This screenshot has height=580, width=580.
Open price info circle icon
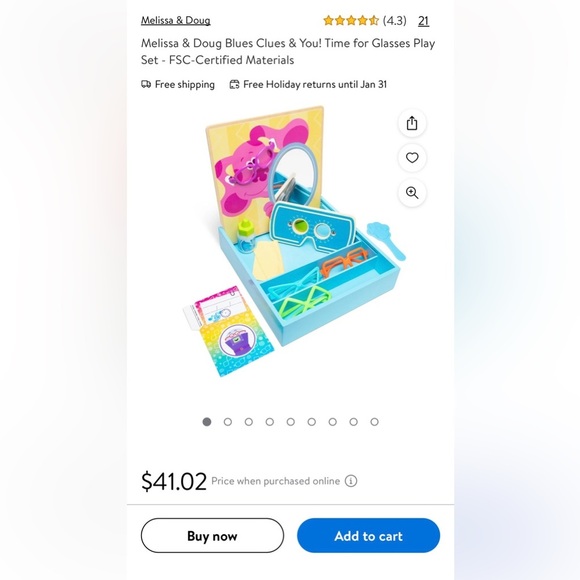pyautogui.click(x=351, y=481)
